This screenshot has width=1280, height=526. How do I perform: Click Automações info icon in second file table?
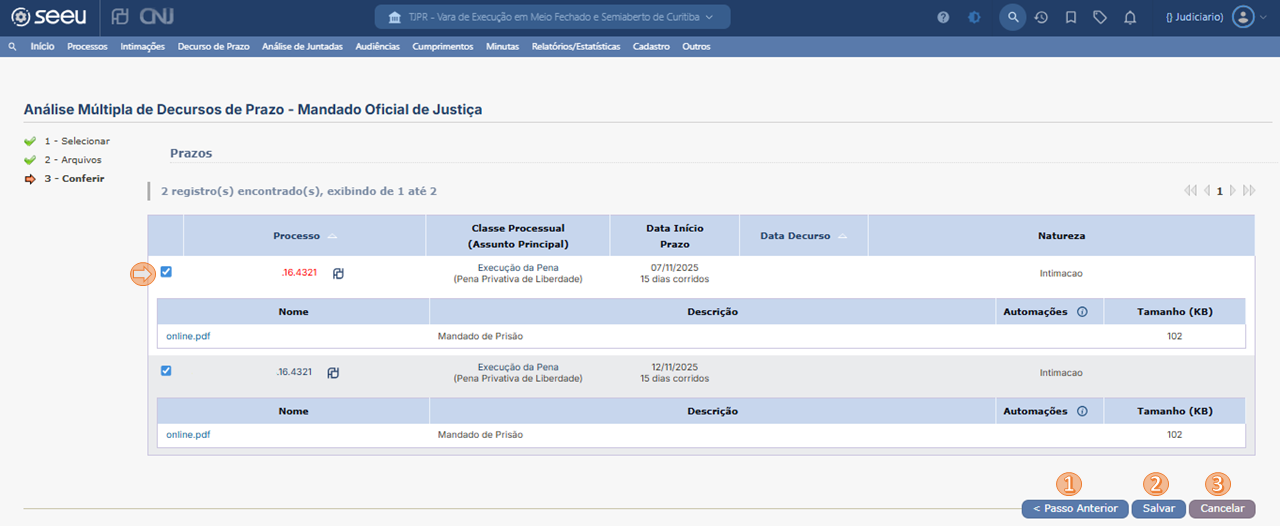click(1082, 411)
